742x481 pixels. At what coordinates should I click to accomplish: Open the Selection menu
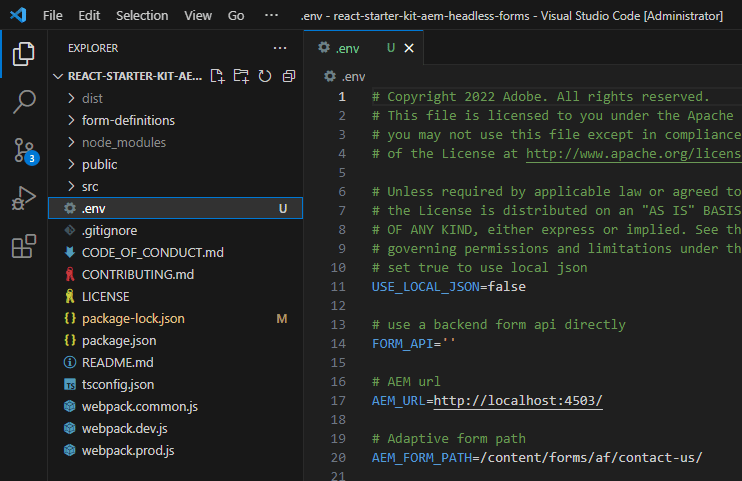(142, 16)
